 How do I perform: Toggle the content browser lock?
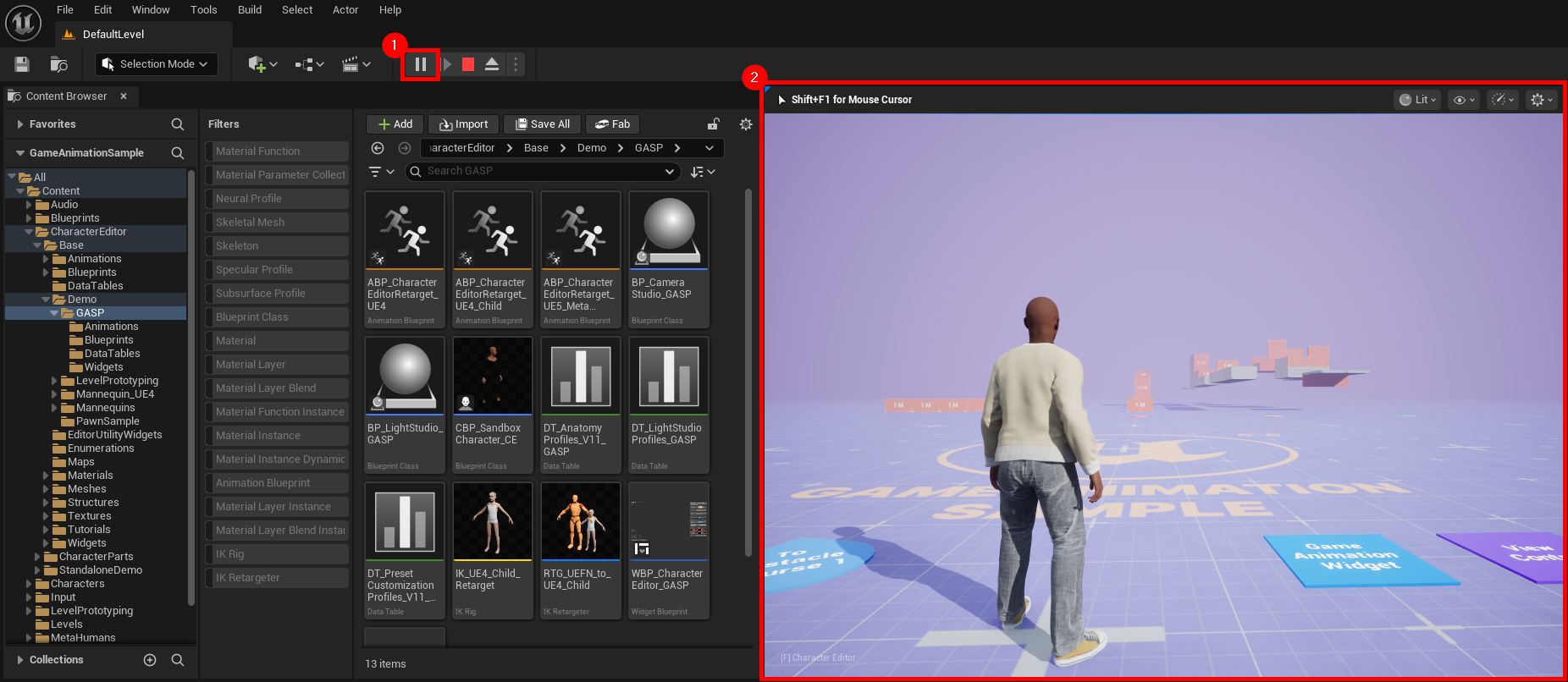pos(714,124)
